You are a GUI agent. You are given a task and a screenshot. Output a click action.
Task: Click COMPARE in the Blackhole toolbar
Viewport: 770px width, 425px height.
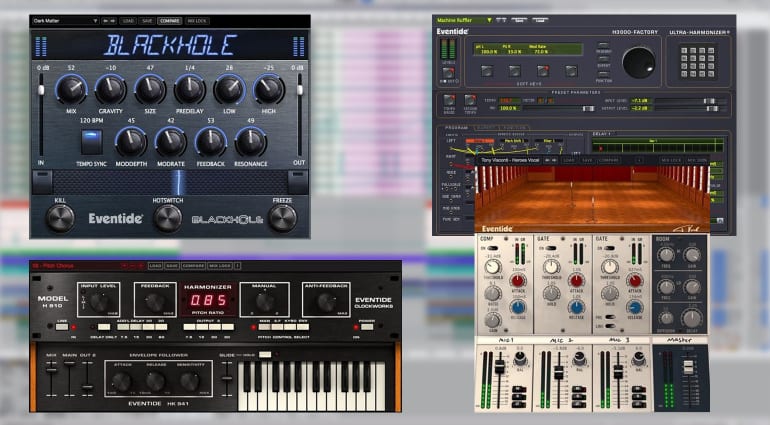[169, 21]
